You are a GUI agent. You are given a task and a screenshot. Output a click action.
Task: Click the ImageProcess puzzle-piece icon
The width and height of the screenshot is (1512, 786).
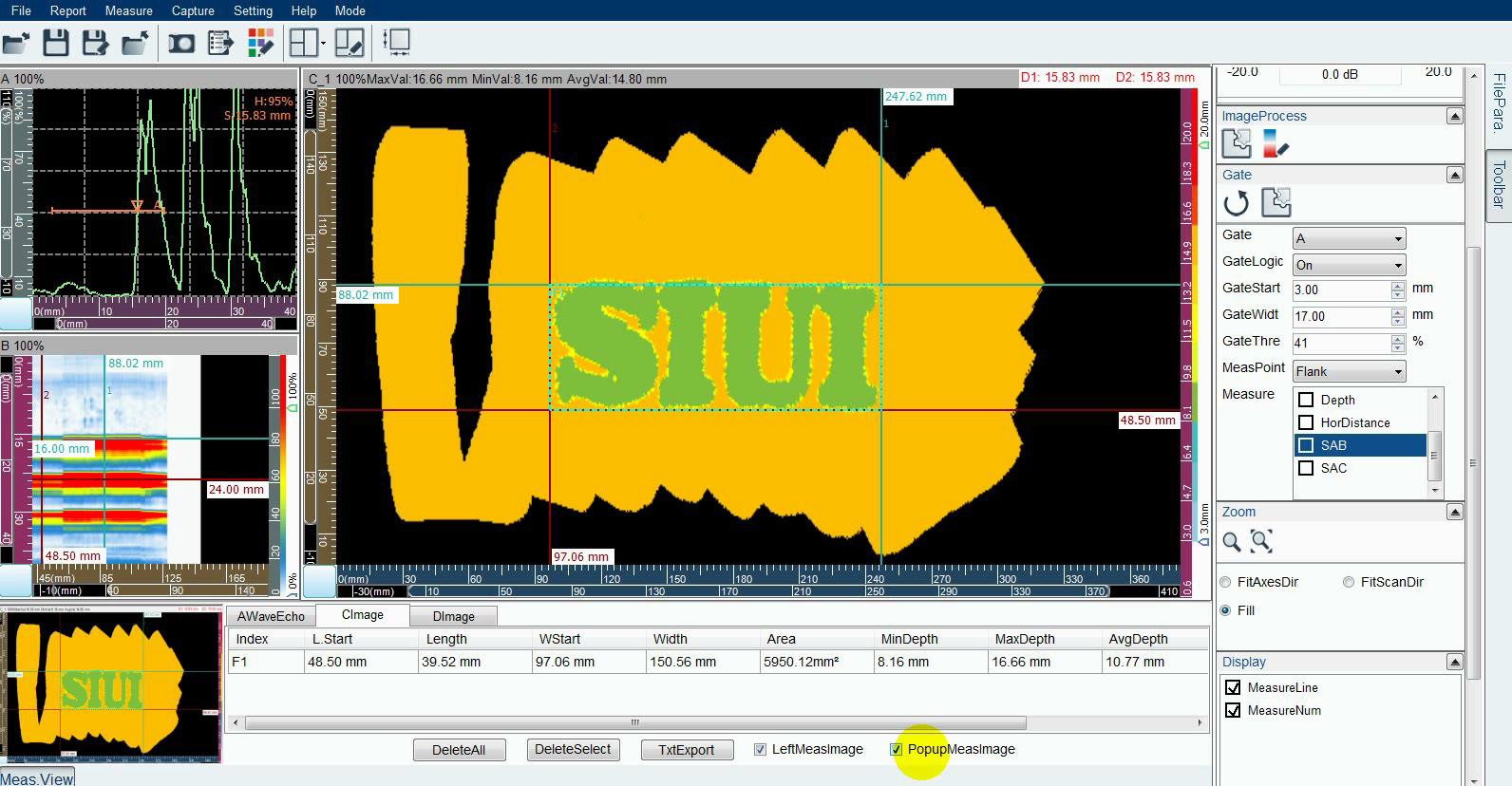point(1237,143)
